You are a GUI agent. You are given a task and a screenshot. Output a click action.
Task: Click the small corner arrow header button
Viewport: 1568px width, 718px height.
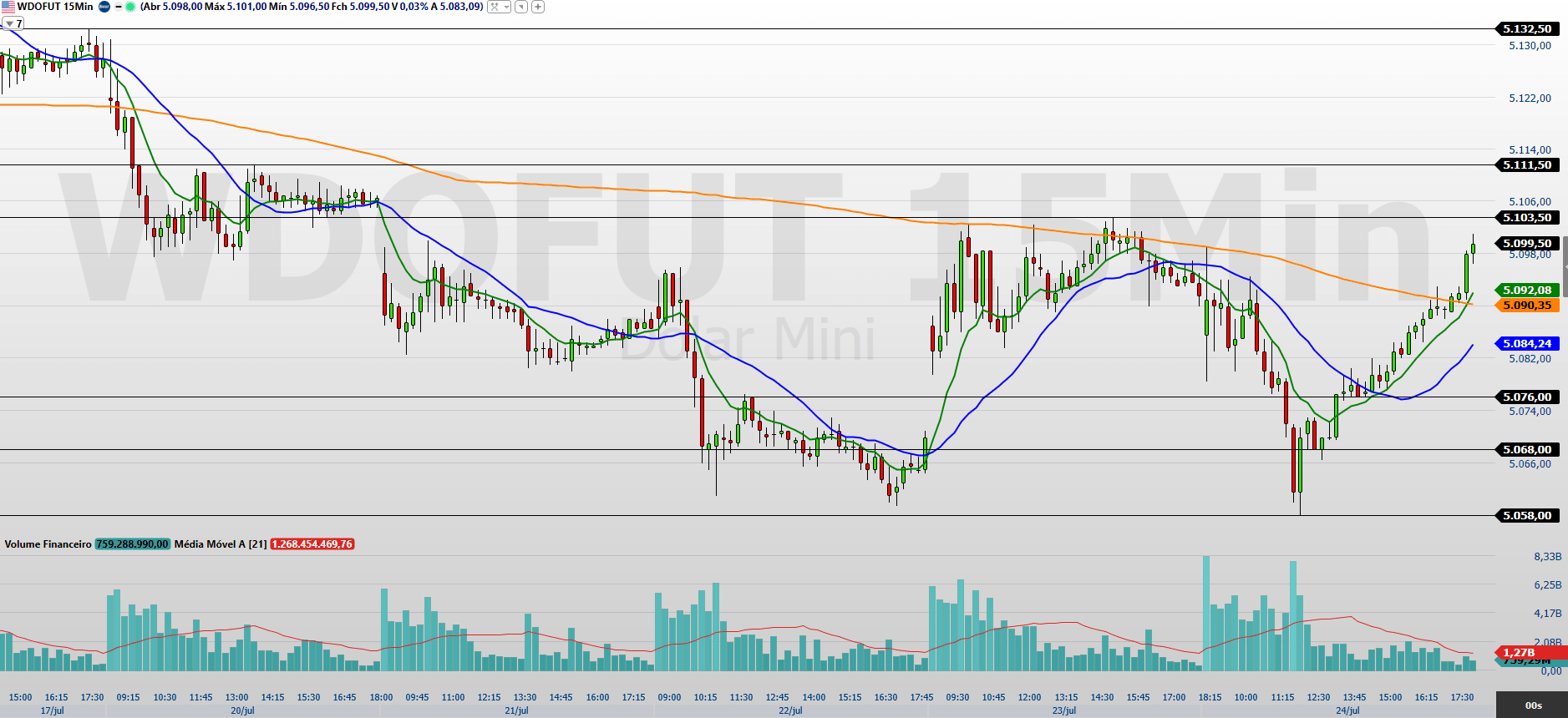click(x=521, y=7)
